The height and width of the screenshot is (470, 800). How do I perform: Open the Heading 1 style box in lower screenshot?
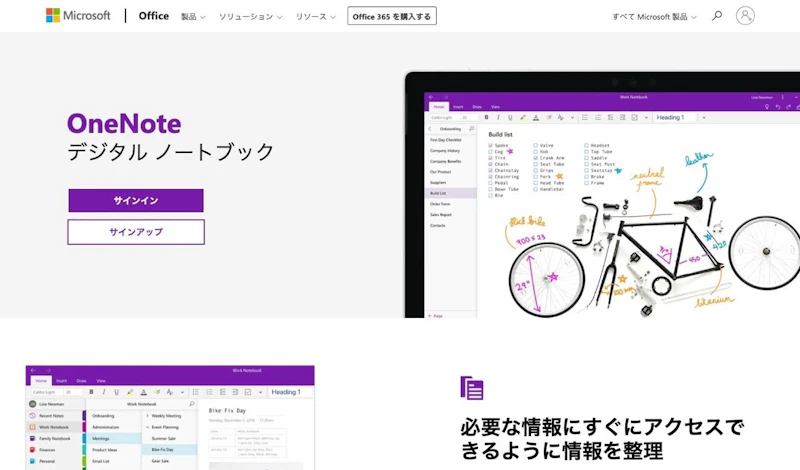click(289, 392)
